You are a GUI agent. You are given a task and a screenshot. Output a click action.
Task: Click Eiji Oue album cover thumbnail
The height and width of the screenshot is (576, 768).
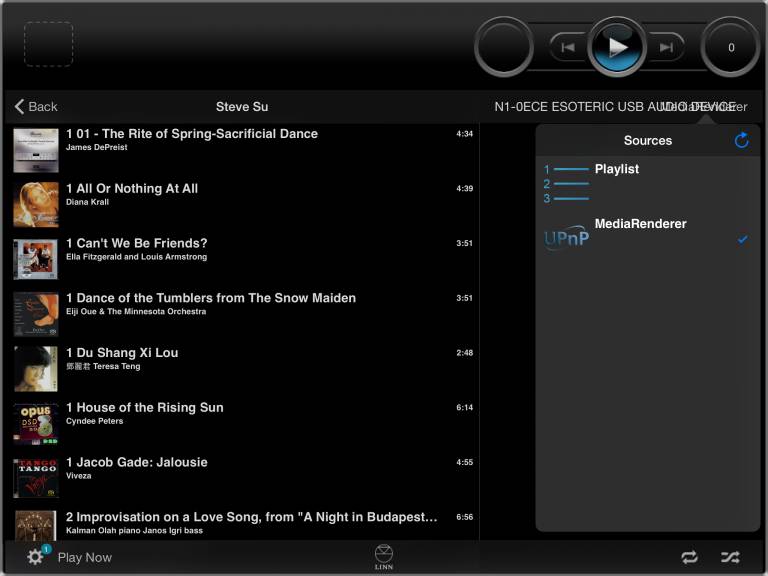pyautogui.click(x=36, y=314)
